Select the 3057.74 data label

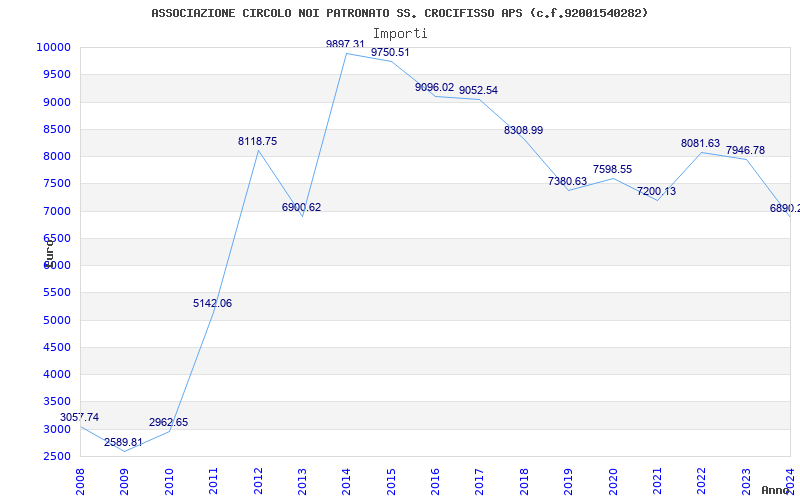pyautogui.click(x=80, y=417)
